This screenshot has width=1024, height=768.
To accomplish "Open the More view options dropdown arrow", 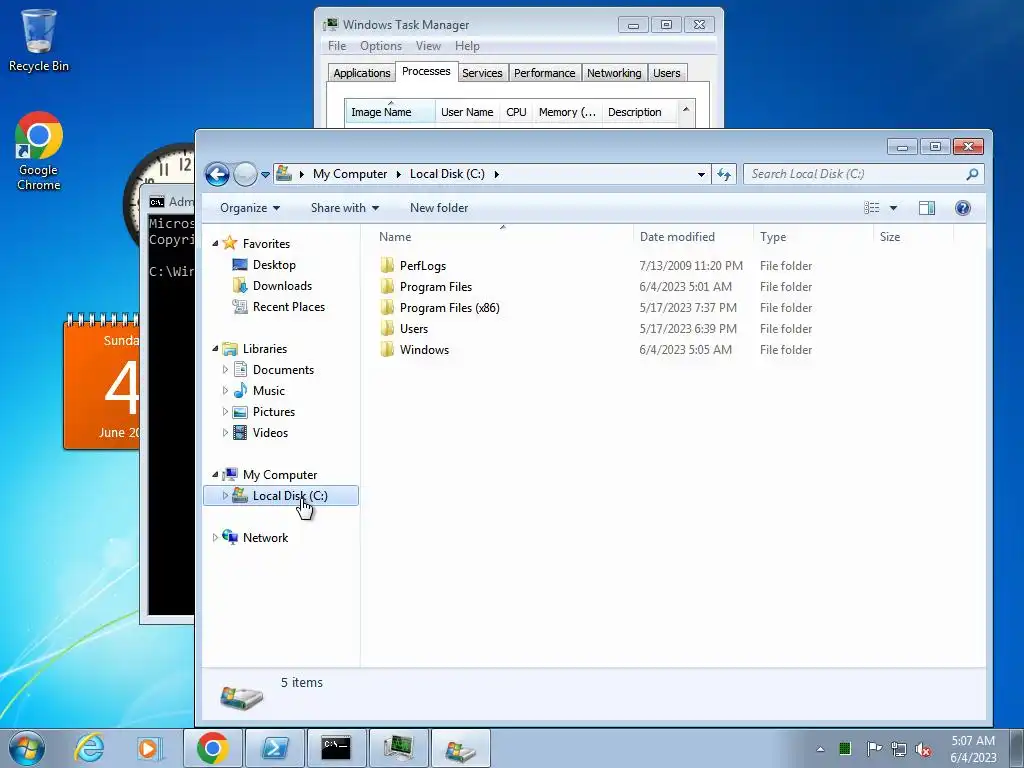I will [893, 208].
